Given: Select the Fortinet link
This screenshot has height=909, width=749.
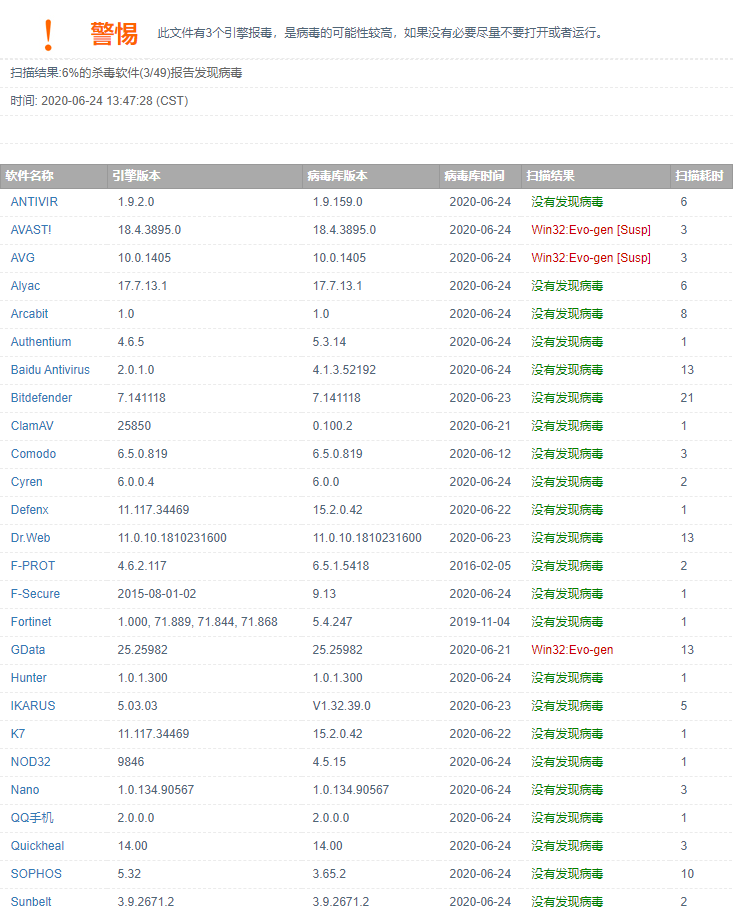Looking at the screenshot, I should tap(31, 622).
